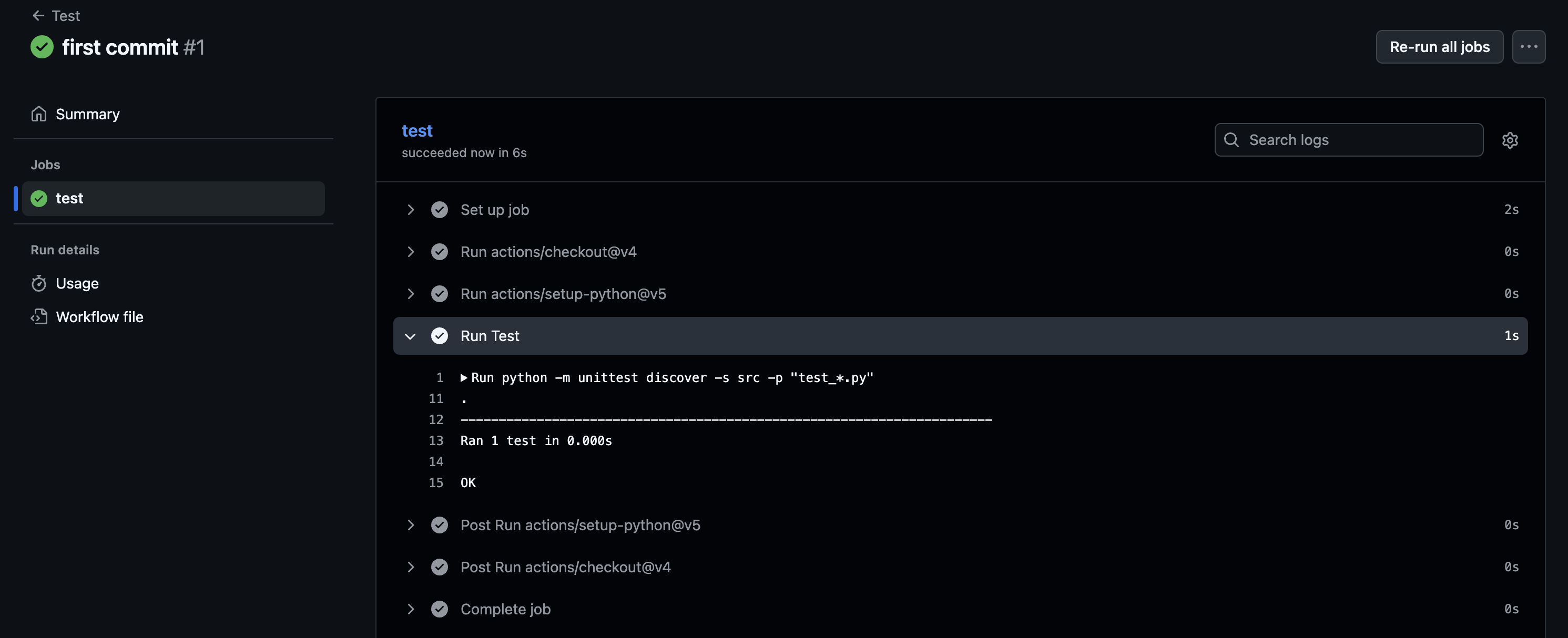1568x638 pixels.
Task: Click the Workflow file code icon
Action: coord(39,317)
